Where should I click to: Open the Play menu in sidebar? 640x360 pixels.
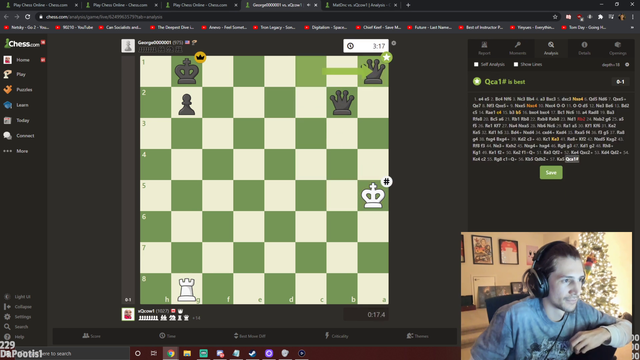pyautogui.click(x=21, y=74)
